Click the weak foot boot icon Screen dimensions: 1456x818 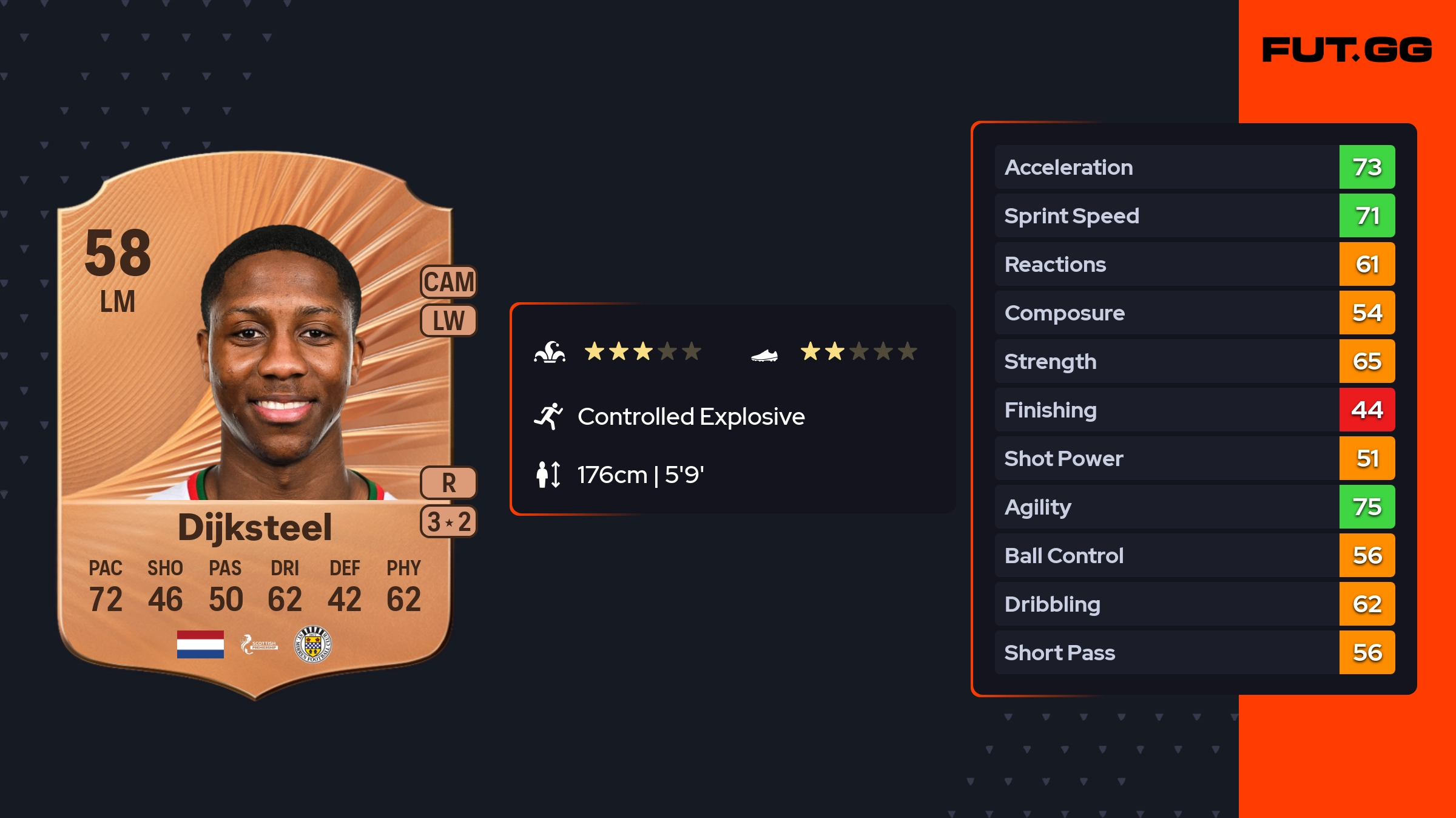point(764,355)
